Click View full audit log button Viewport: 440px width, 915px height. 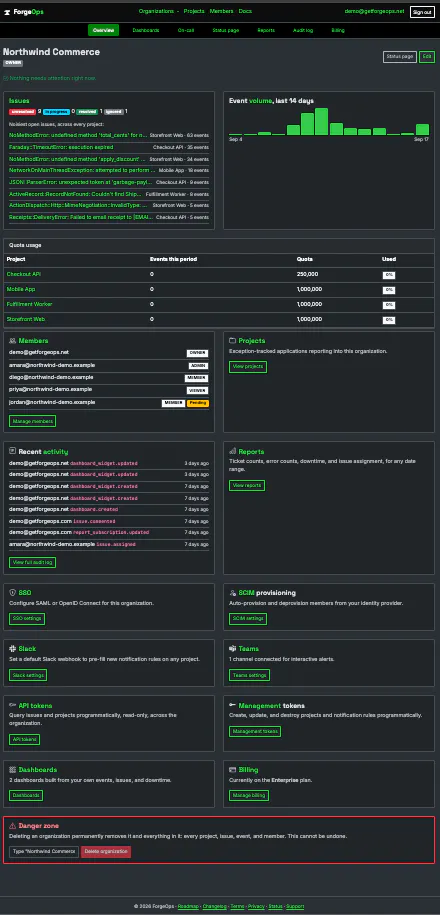click(x=33, y=563)
